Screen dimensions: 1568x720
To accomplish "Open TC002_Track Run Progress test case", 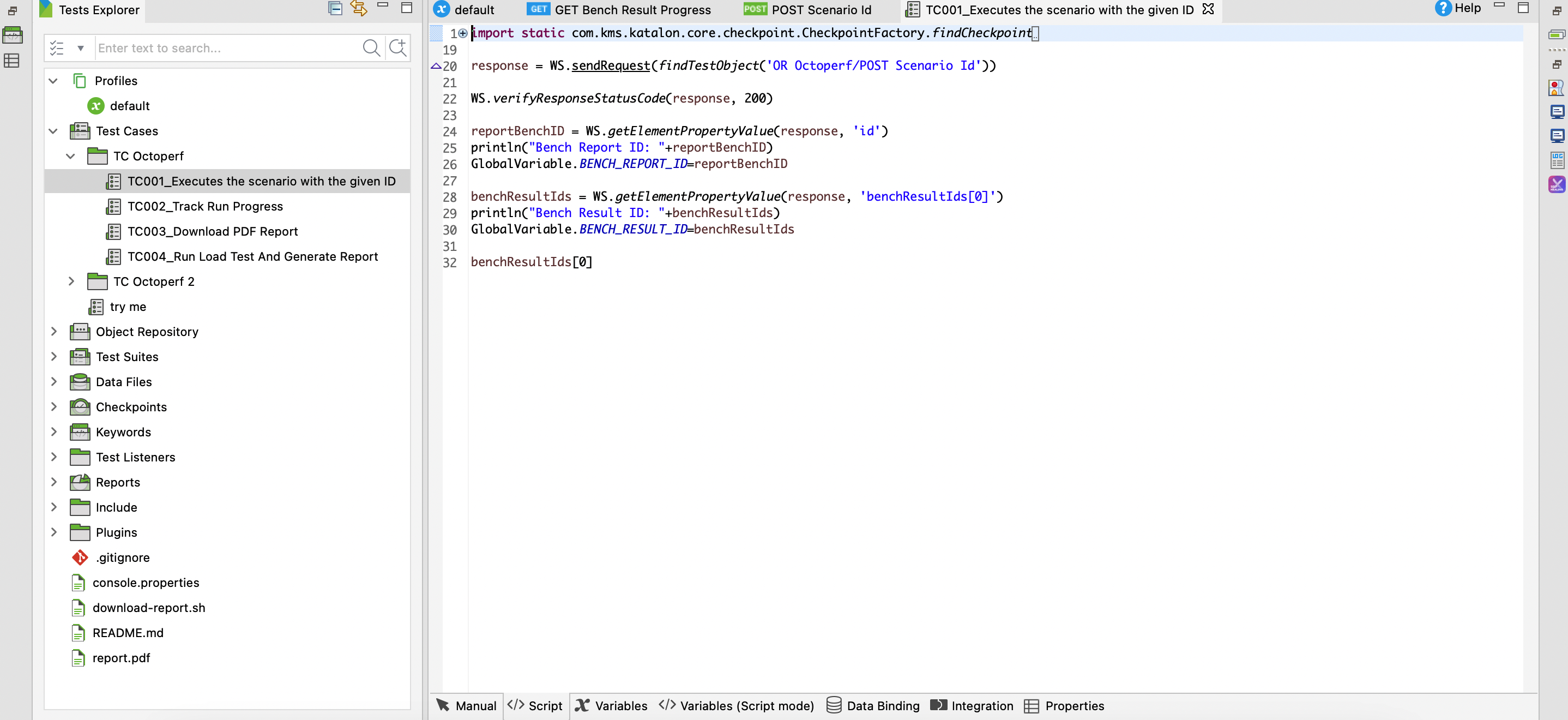I will coord(205,206).
